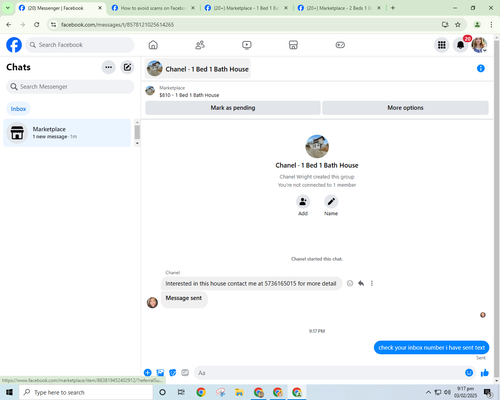Click Type here to search taskbar box
This screenshot has height=400, width=500.
[x=86, y=392]
